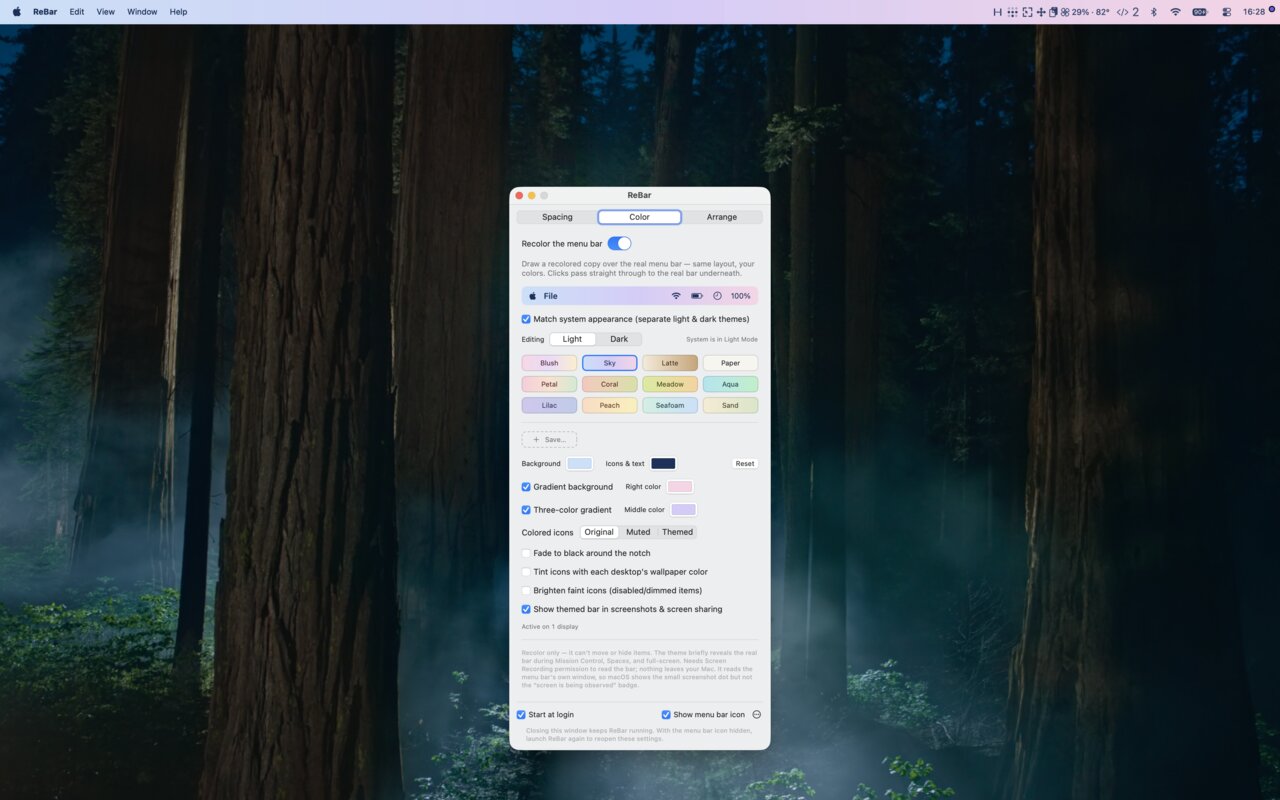Switch to the Arrange tab

pos(722,217)
